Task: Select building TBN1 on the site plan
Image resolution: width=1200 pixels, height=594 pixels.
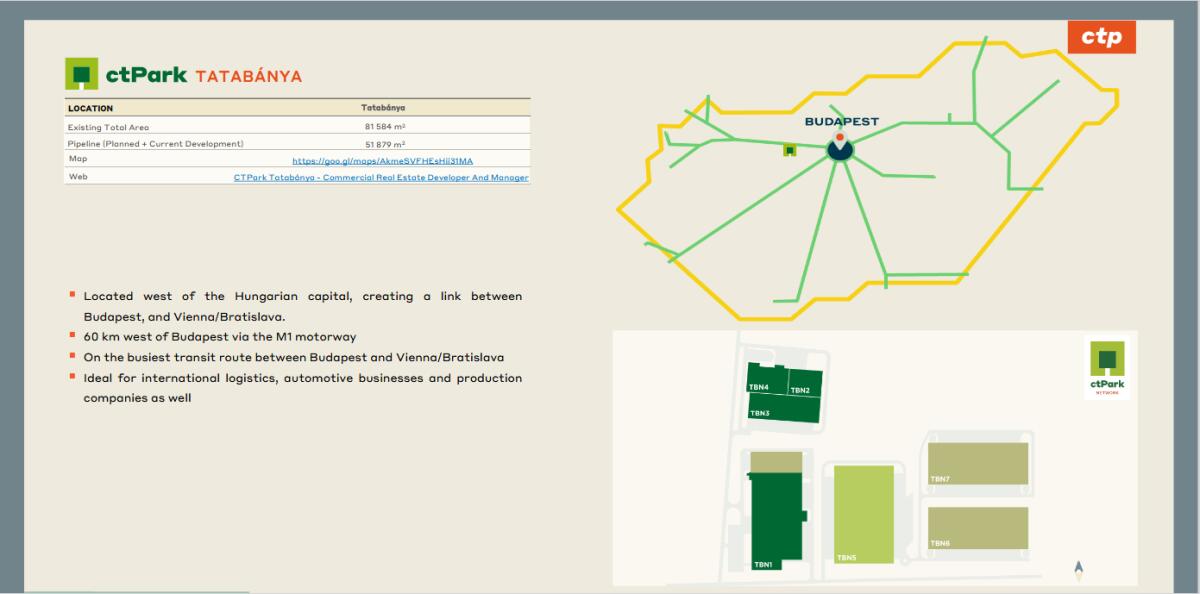Action: pyautogui.click(x=776, y=518)
